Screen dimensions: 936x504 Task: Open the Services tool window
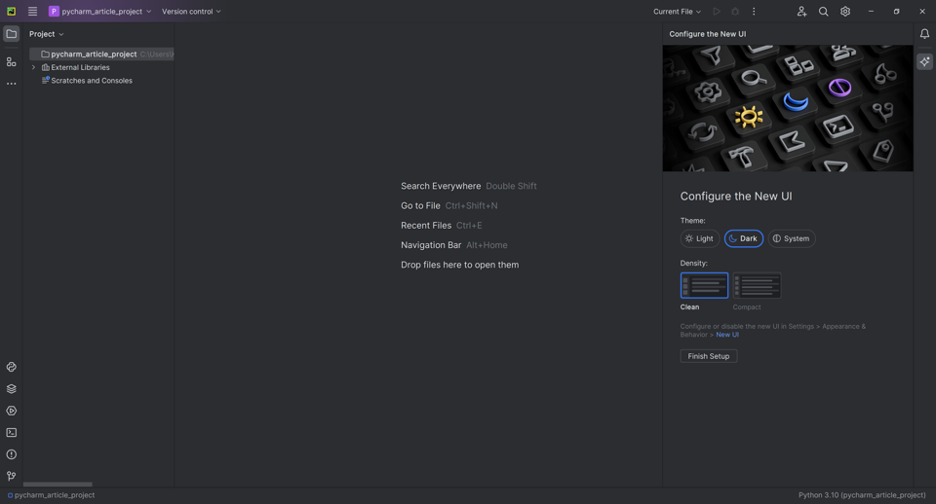click(11, 411)
